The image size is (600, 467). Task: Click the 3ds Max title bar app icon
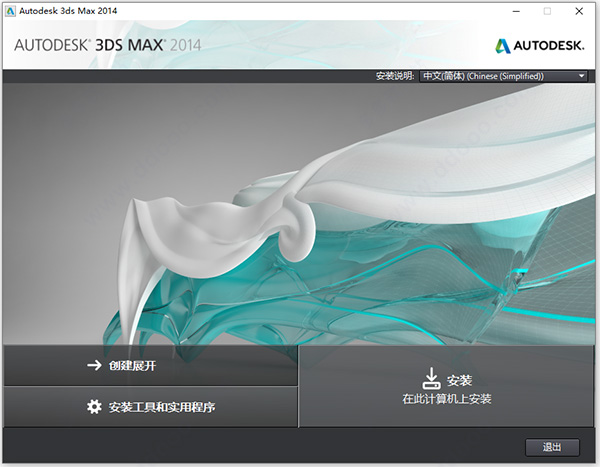coord(10,11)
